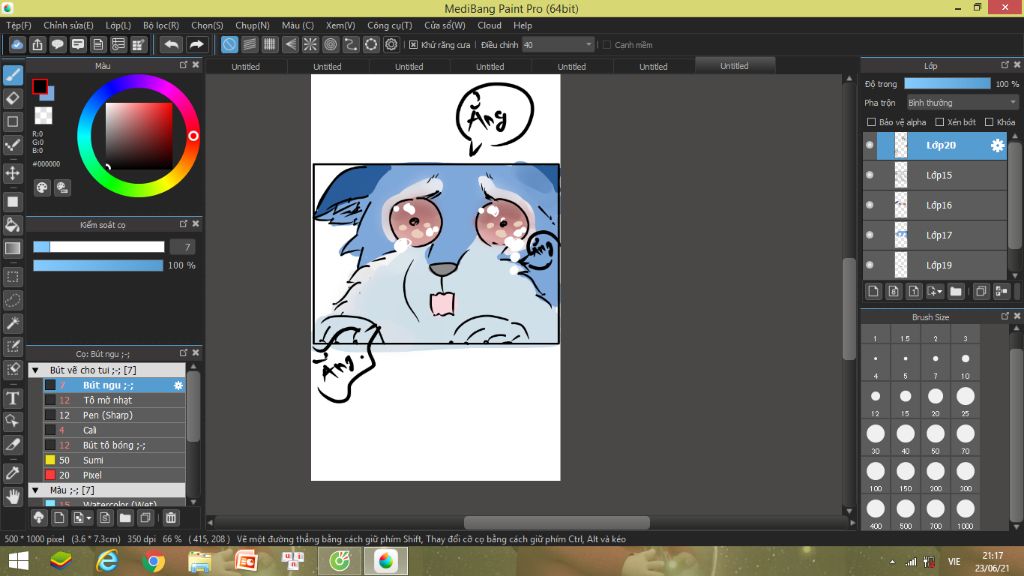The width and height of the screenshot is (1024, 576).
Task: Select the Pixel brush
Action: pyautogui.click(x=114, y=475)
